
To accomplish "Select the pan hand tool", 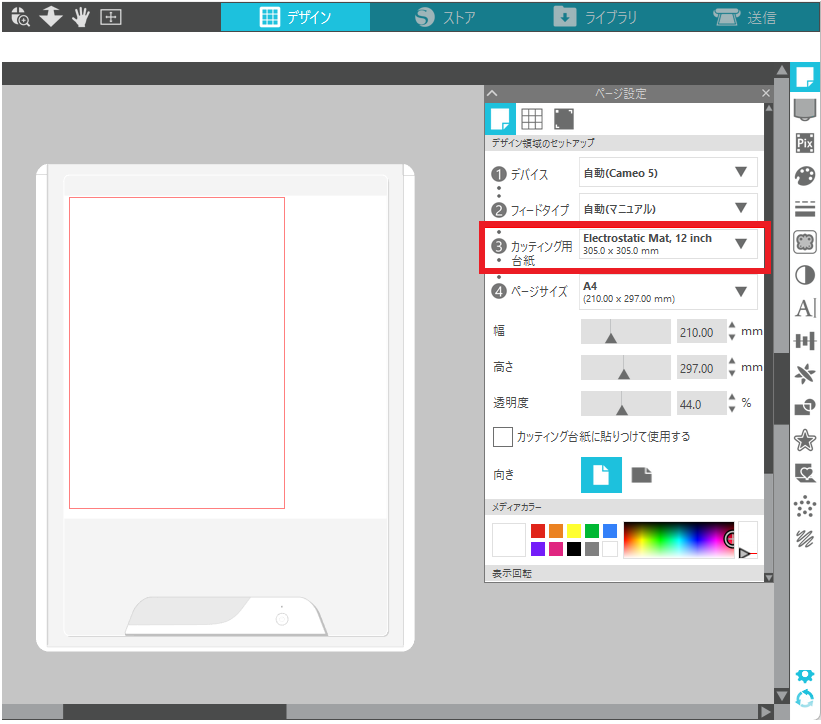I will click(x=81, y=17).
